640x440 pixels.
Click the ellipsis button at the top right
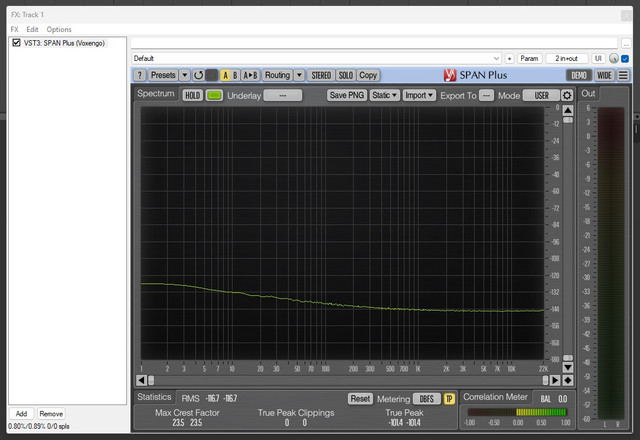626,43
